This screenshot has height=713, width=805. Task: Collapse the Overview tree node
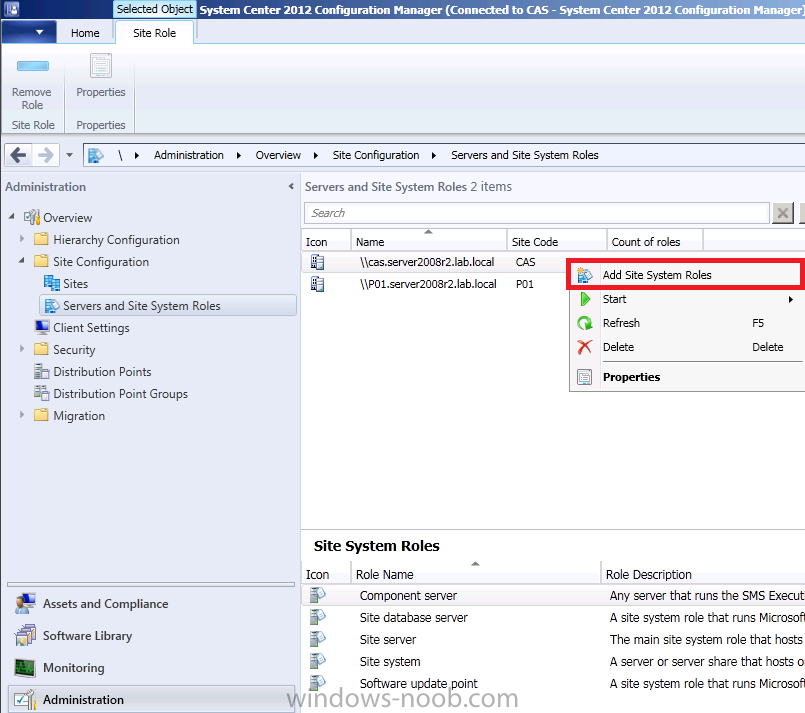[x=11, y=217]
